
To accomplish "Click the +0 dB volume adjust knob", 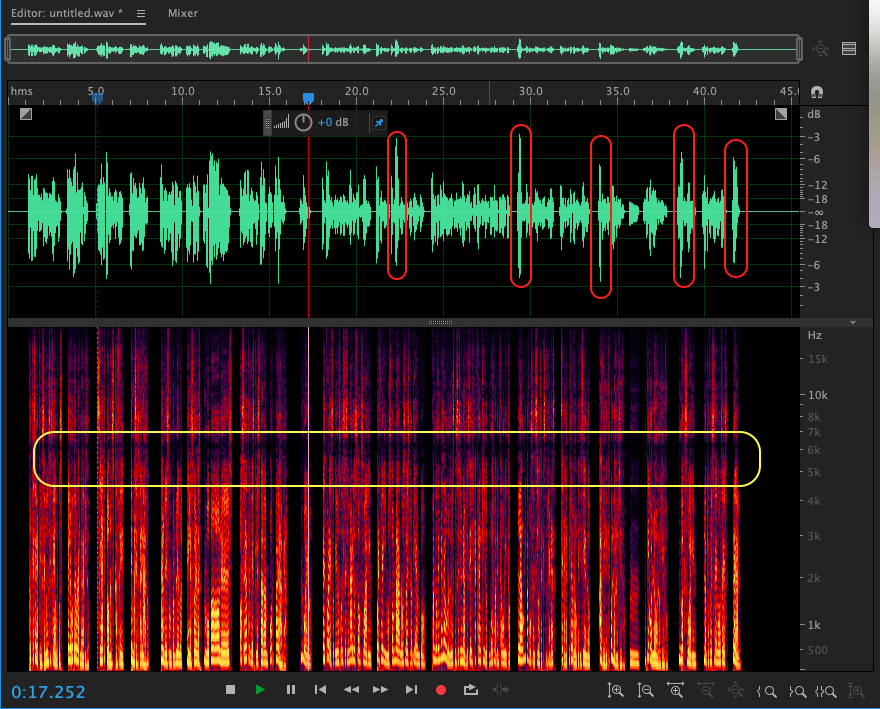I will click(303, 123).
